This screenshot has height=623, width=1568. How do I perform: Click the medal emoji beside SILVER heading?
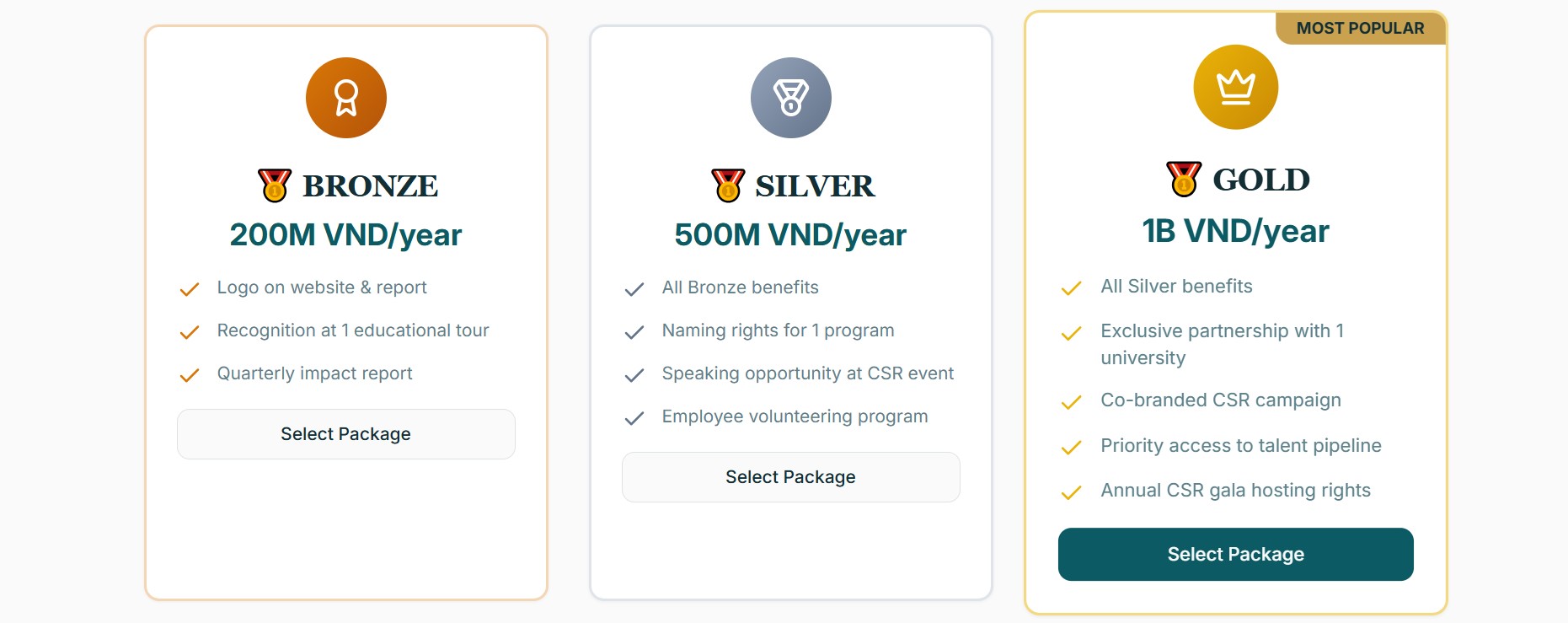click(728, 185)
